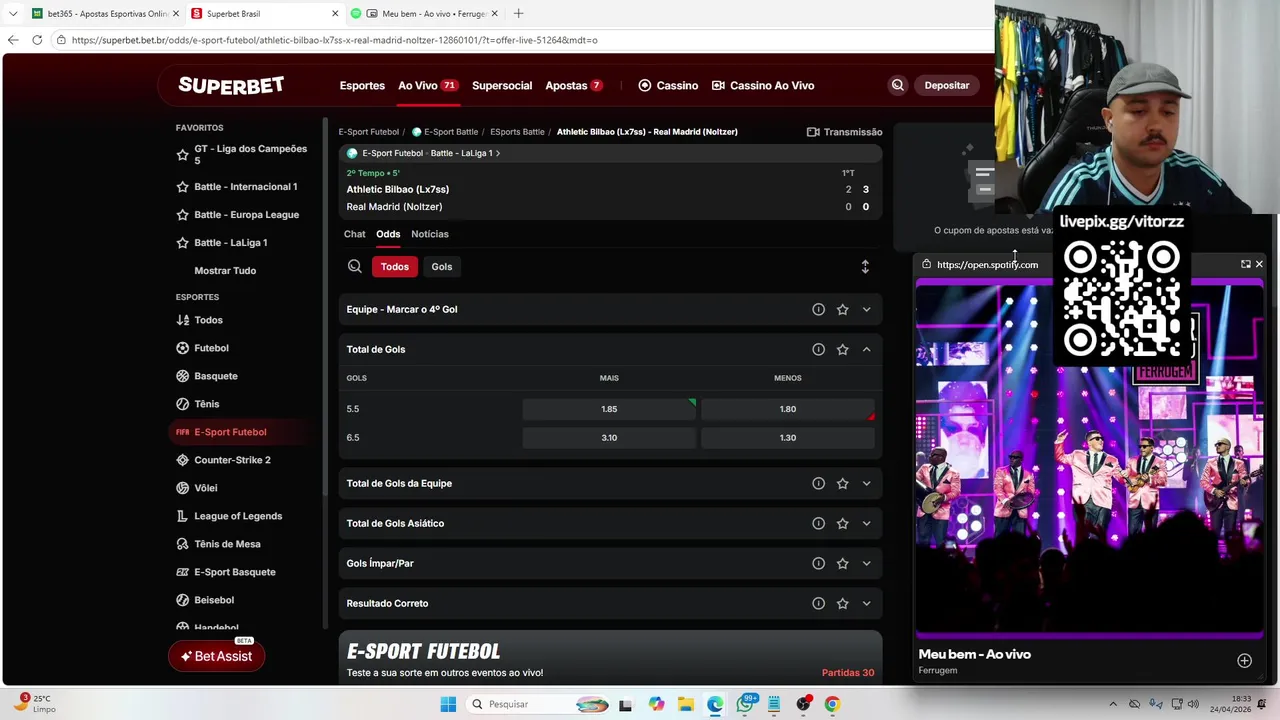Select the Counter-Strike 2 icon
1280x720 pixels.
tap(182, 460)
